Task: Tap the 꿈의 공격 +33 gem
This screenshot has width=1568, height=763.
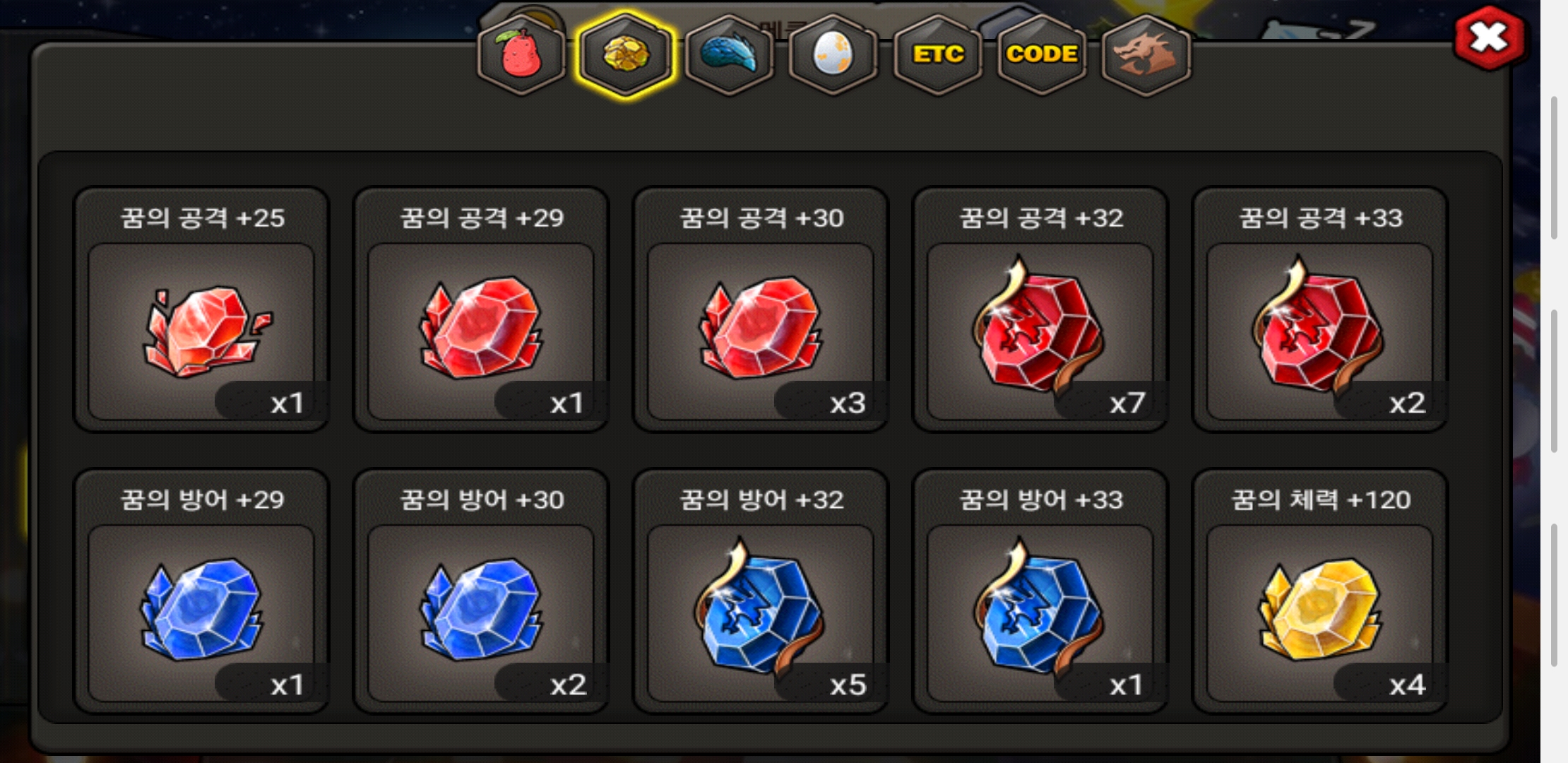Action: pos(1320,309)
